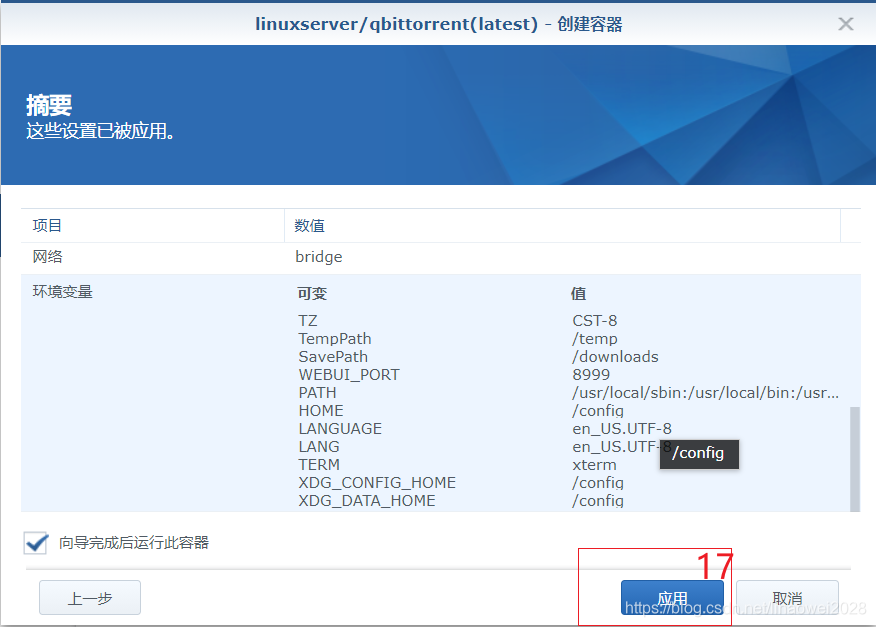Go back with 上一步 button
876x627 pixels.
pyautogui.click(x=90, y=597)
